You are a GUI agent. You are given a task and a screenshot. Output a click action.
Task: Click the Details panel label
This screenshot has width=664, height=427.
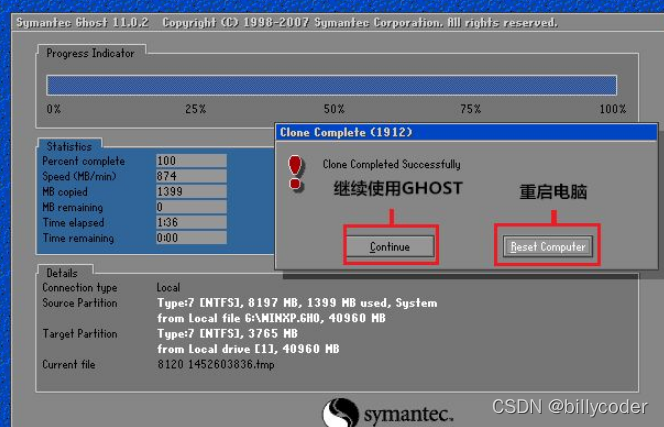[62, 273]
